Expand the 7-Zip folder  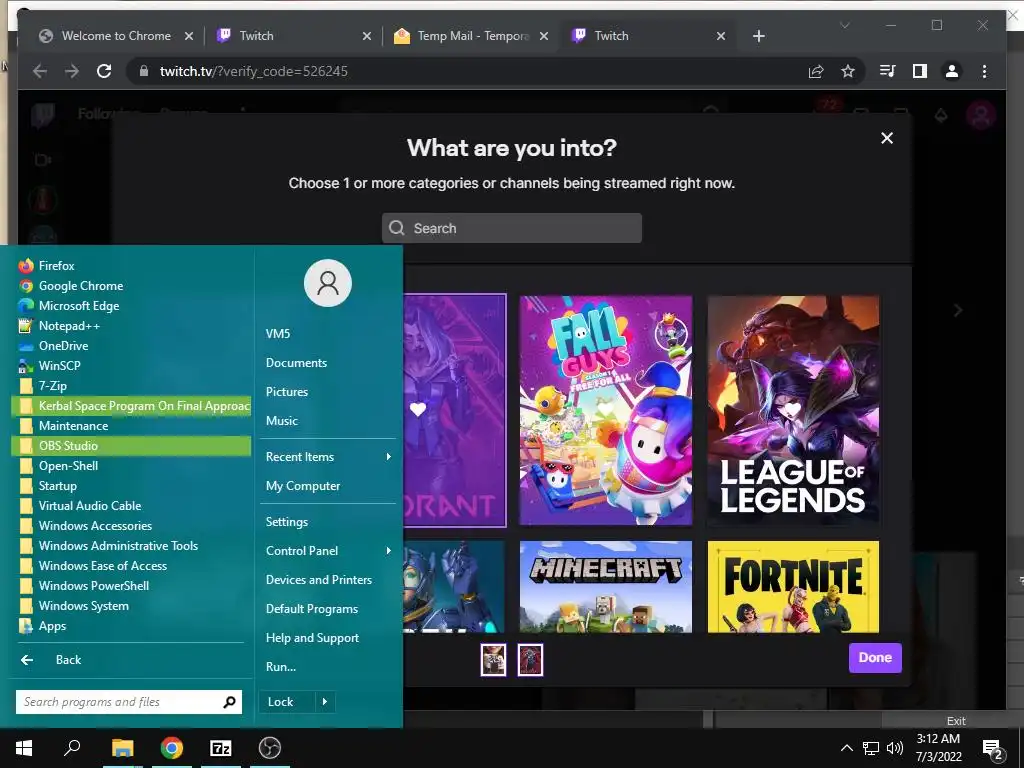(x=131, y=386)
